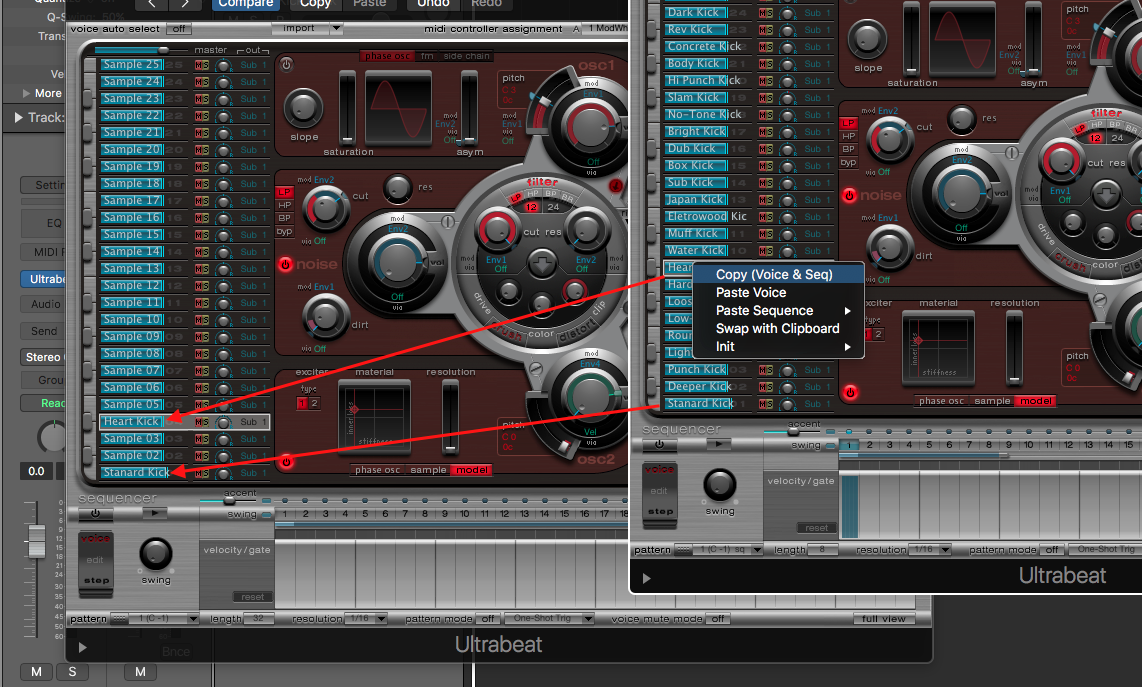Select 24 filter slope in back Ultrabeat window
Image resolution: width=1142 pixels, height=687 pixels.
[x=554, y=208]
